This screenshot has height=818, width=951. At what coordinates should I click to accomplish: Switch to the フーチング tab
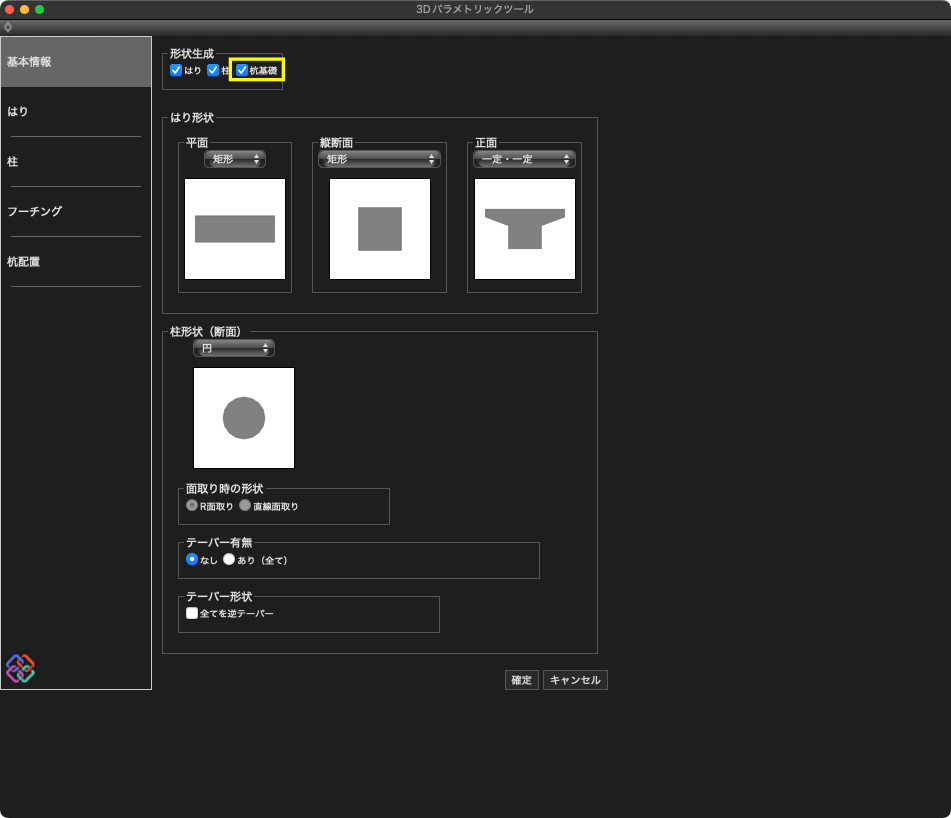click(35, 212)
